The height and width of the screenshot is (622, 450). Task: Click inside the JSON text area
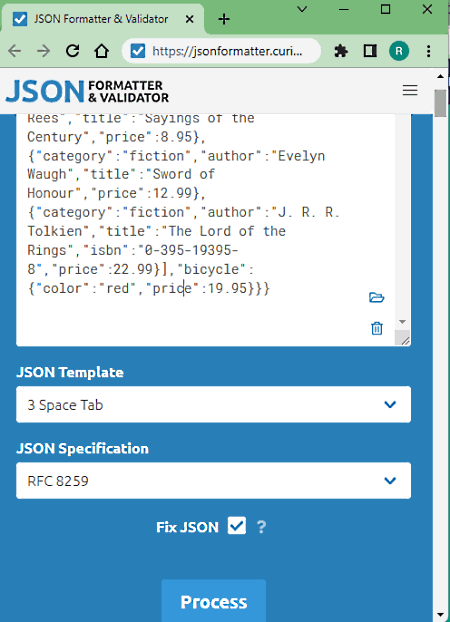pos(206,229)
